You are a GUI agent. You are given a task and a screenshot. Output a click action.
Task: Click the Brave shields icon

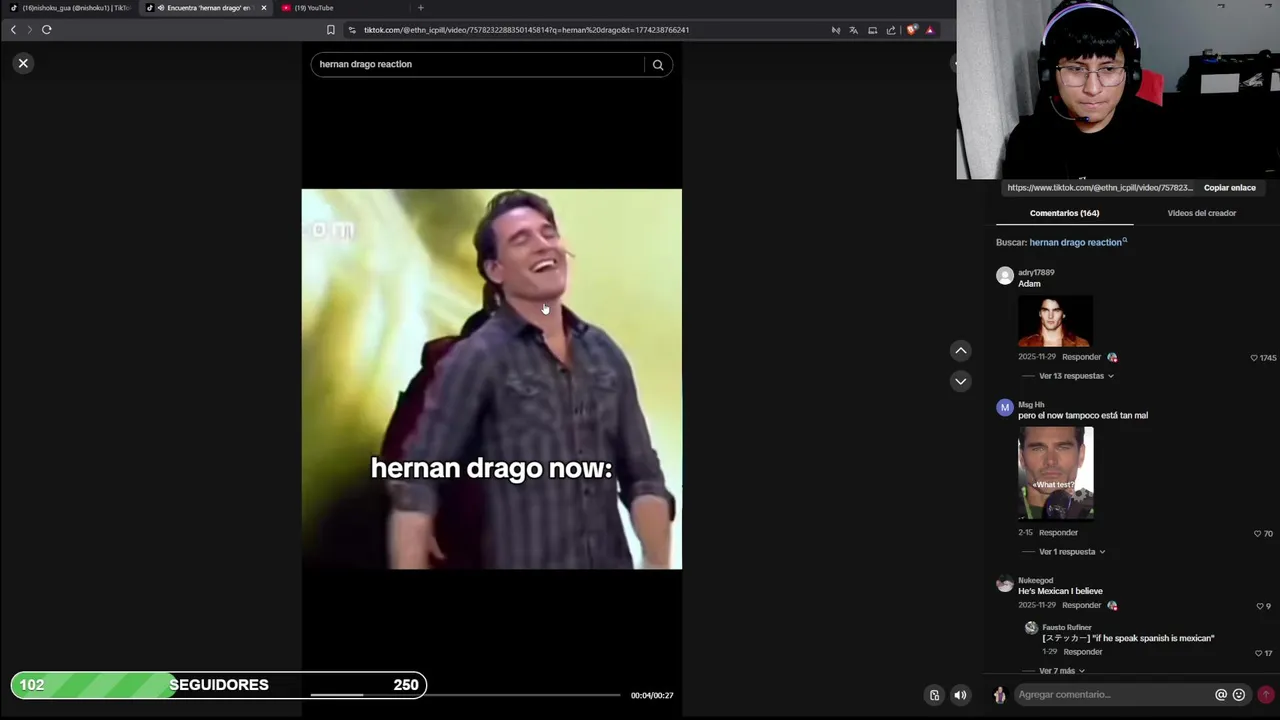[x=911, y=30]
